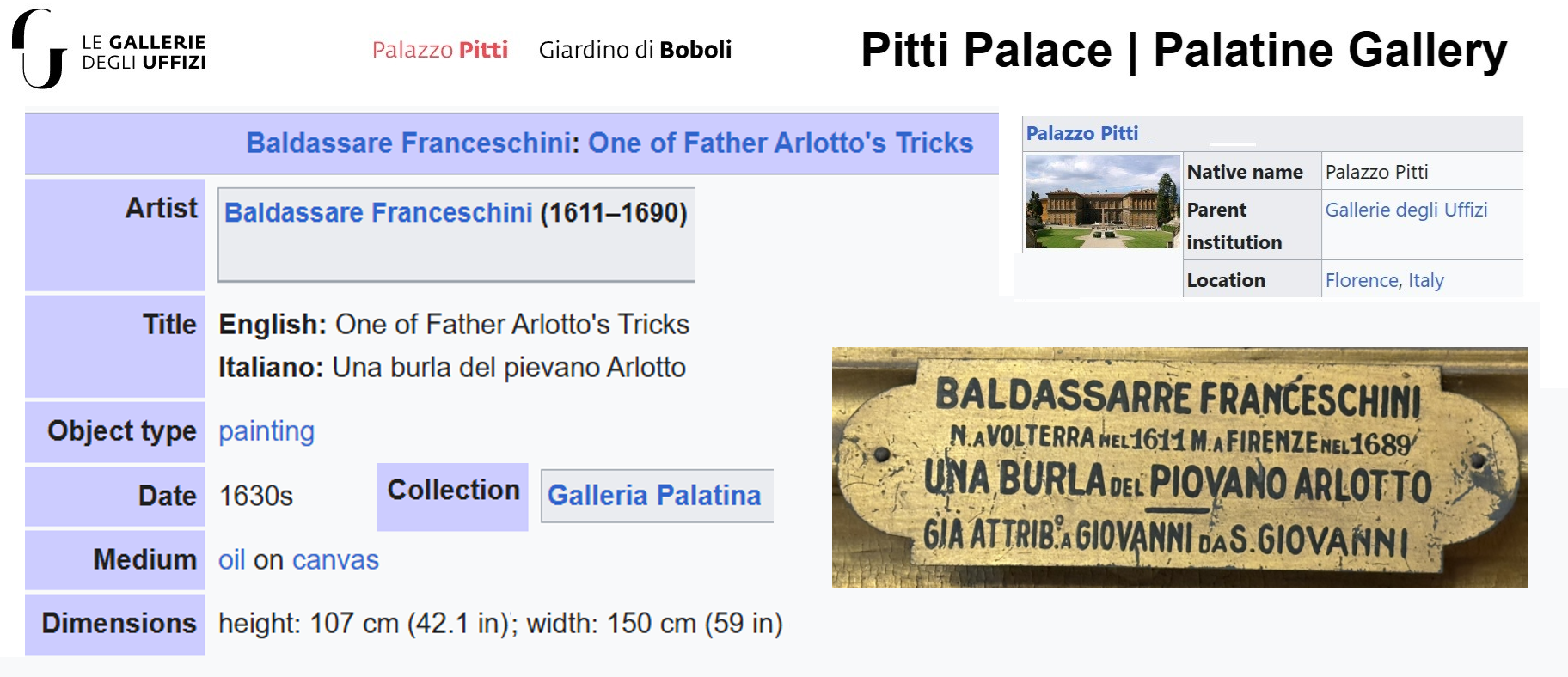Click the Italy location link
1568x677 pixels.
pos(1425,280)
